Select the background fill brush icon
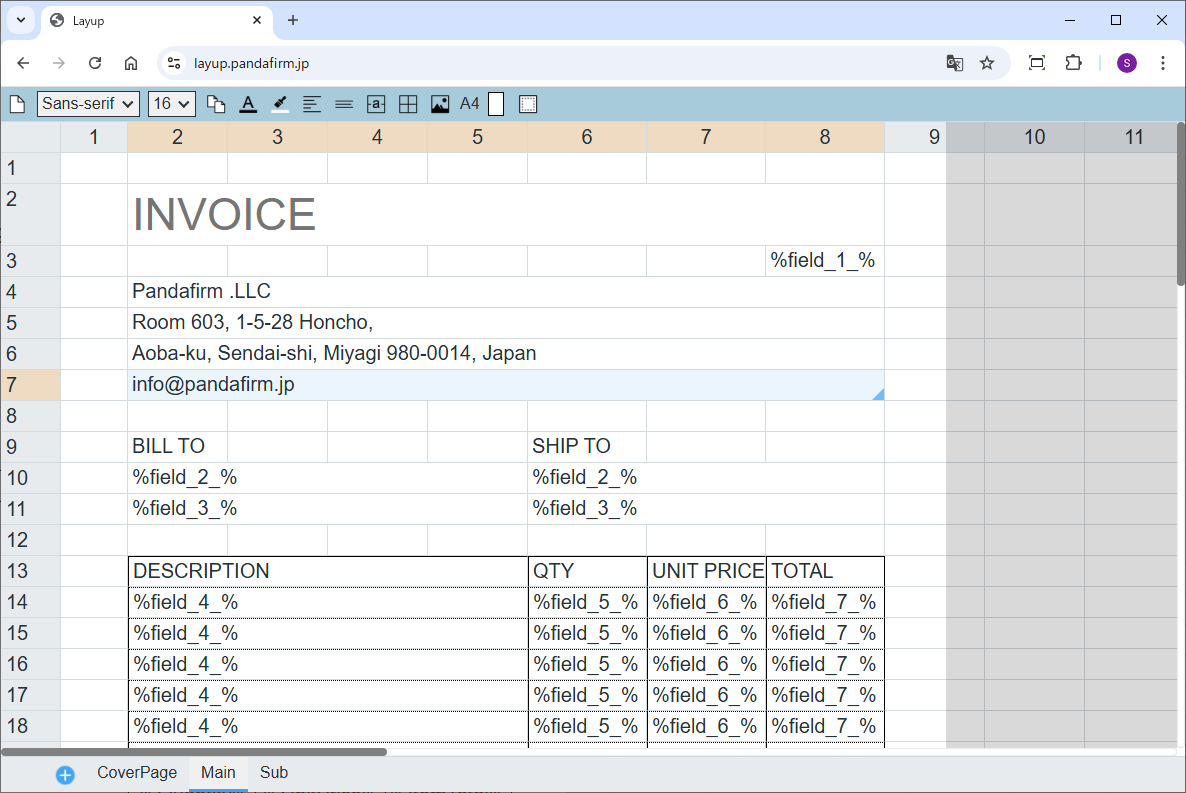The width and height of the screenshot is (1186, 793). 280,104
